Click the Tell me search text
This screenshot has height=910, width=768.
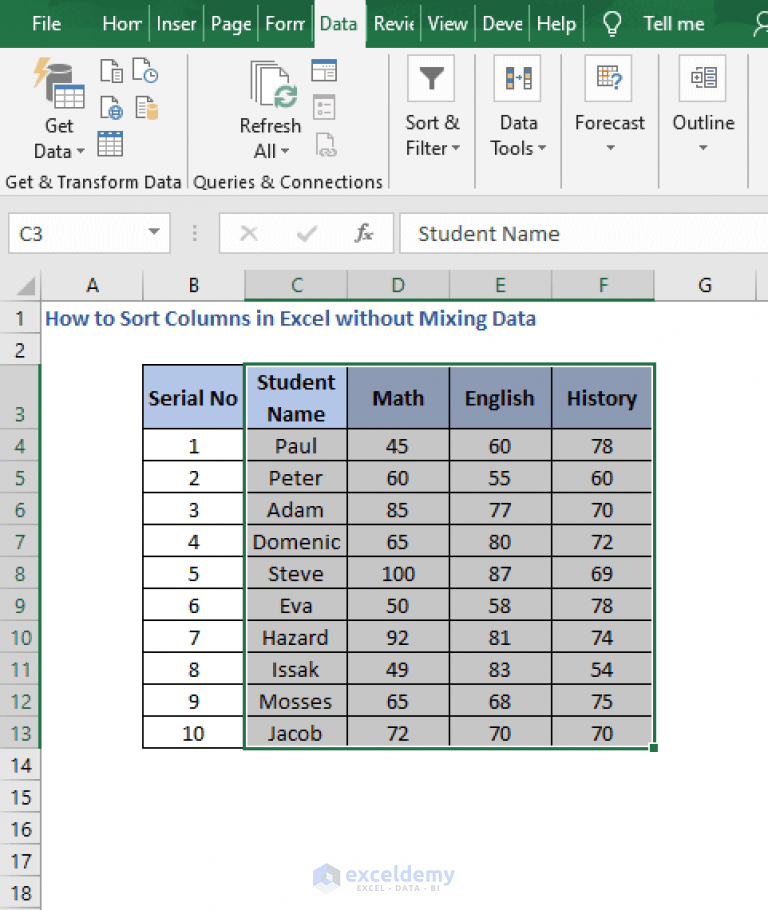pyautogui.click(x=673, y=24)
